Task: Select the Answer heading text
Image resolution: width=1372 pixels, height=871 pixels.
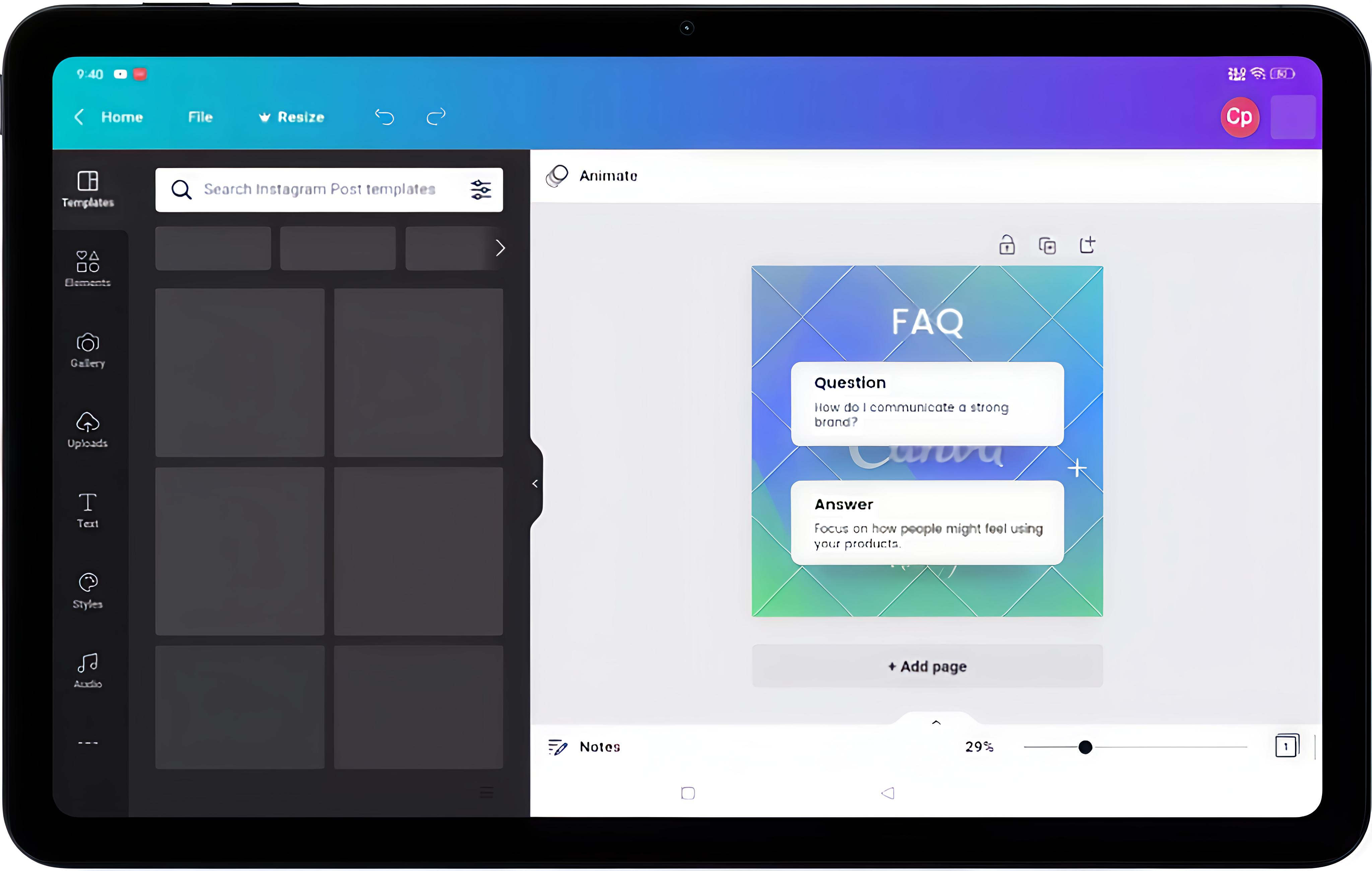Action: coord(843,505)
